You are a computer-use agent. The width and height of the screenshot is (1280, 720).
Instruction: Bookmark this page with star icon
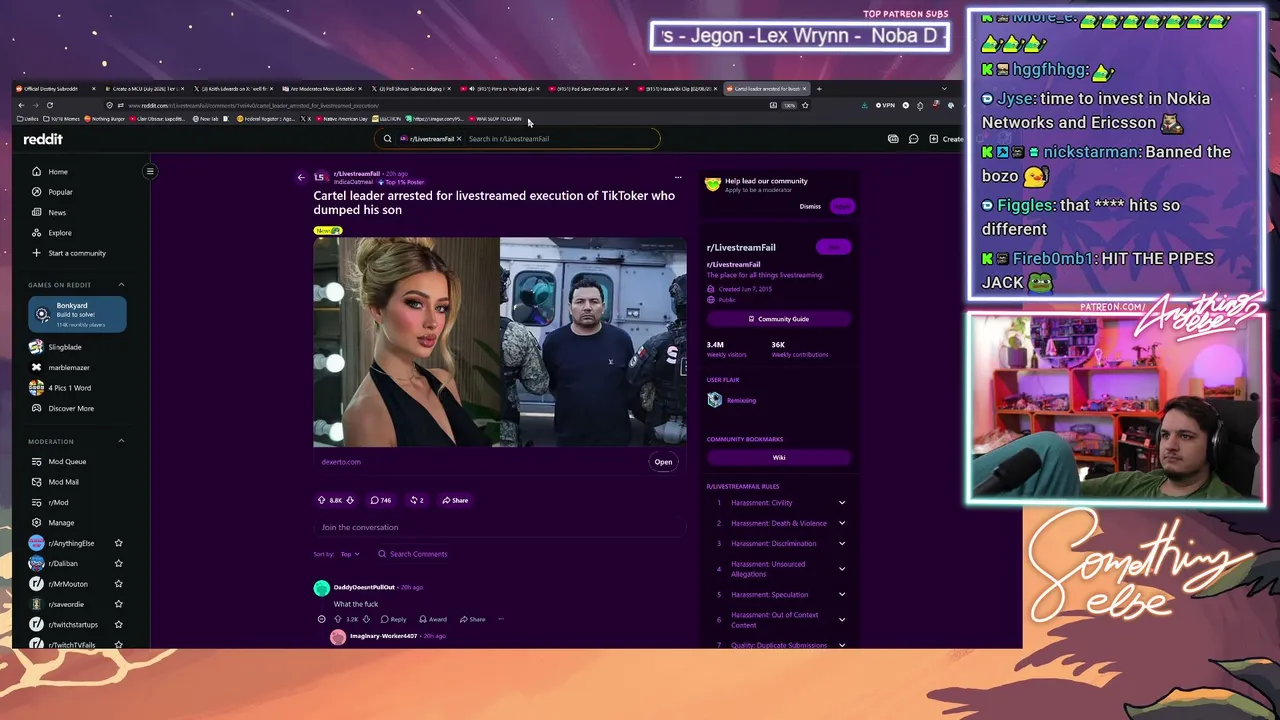click(x=805, y=105)
